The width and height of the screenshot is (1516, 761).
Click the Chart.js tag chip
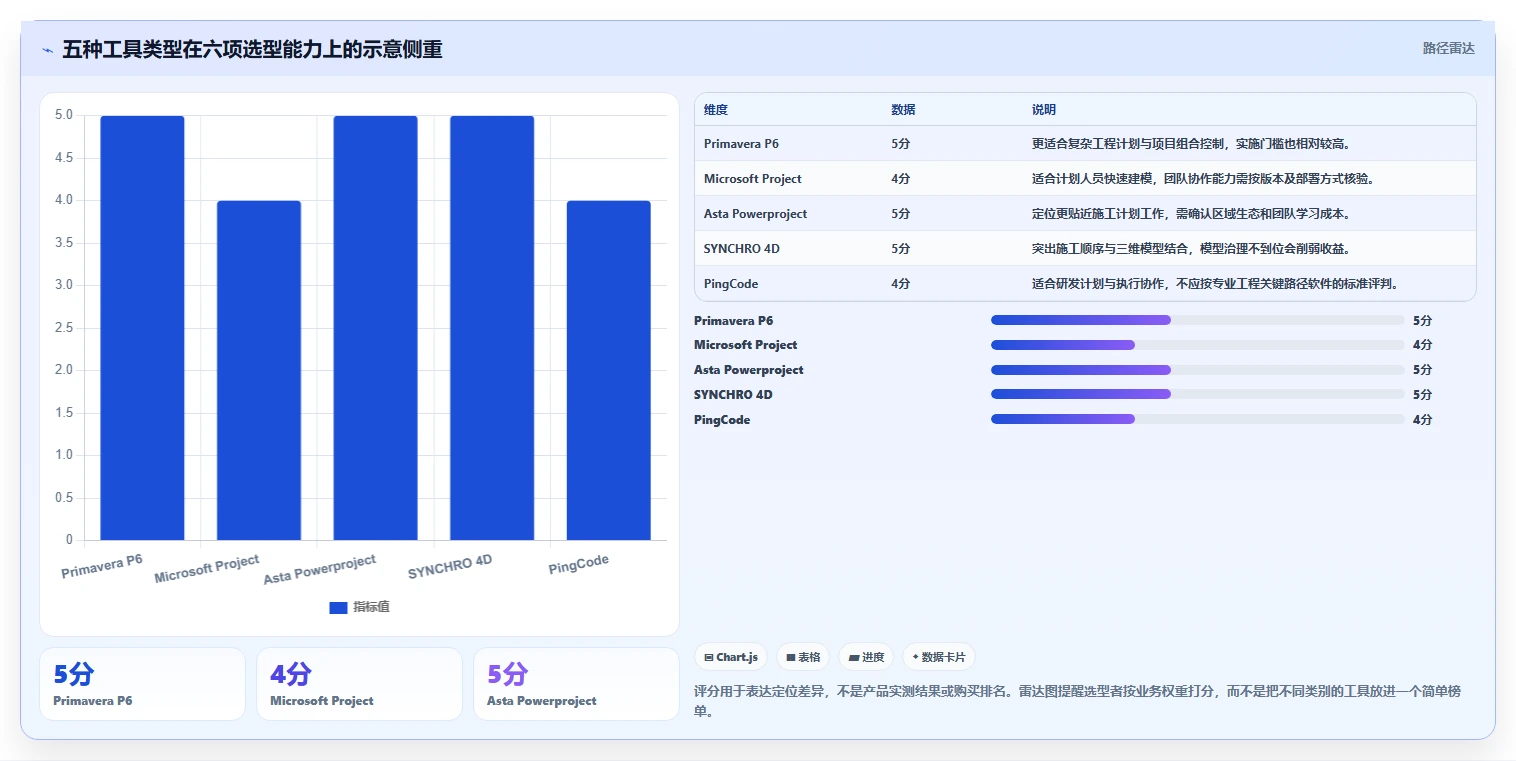pyautogui.click(x=731, y=657)
